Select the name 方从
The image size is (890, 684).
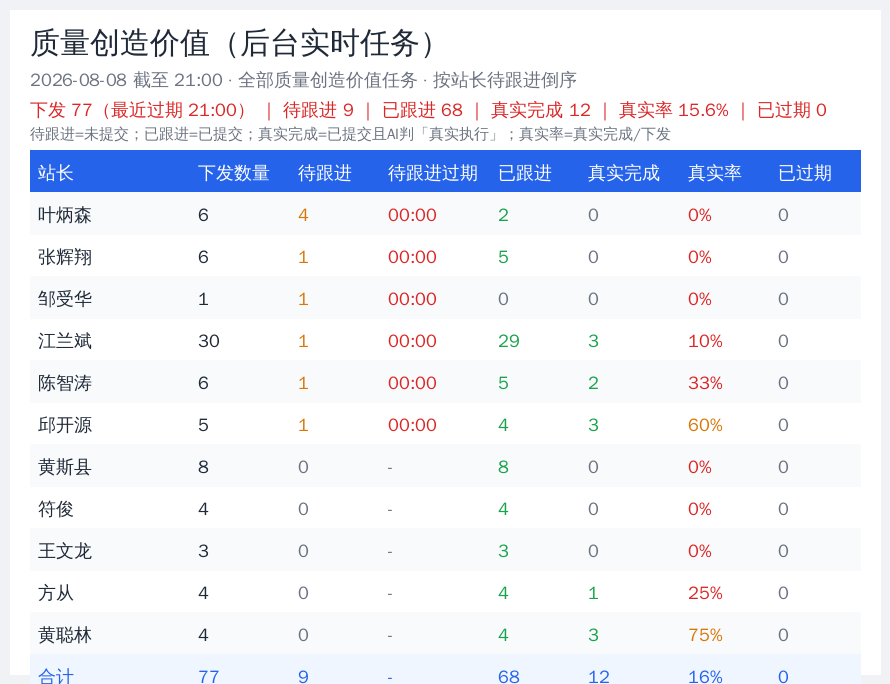[56, 593]
